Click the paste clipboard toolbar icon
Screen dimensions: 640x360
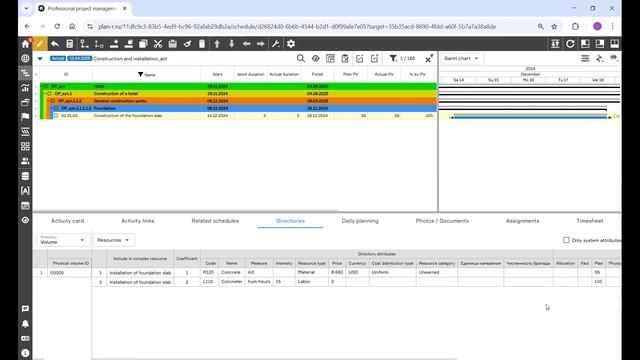pyautogui.click(x=173, y=44)
